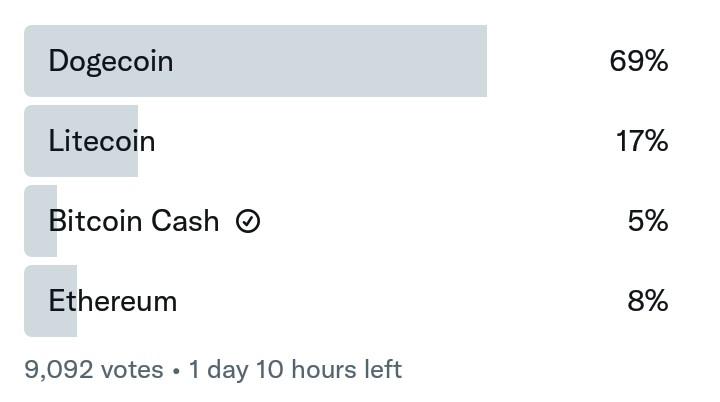Click the 1 day 10 hours left text
Viewport: 720px width, 402px height.
[295, 370]
